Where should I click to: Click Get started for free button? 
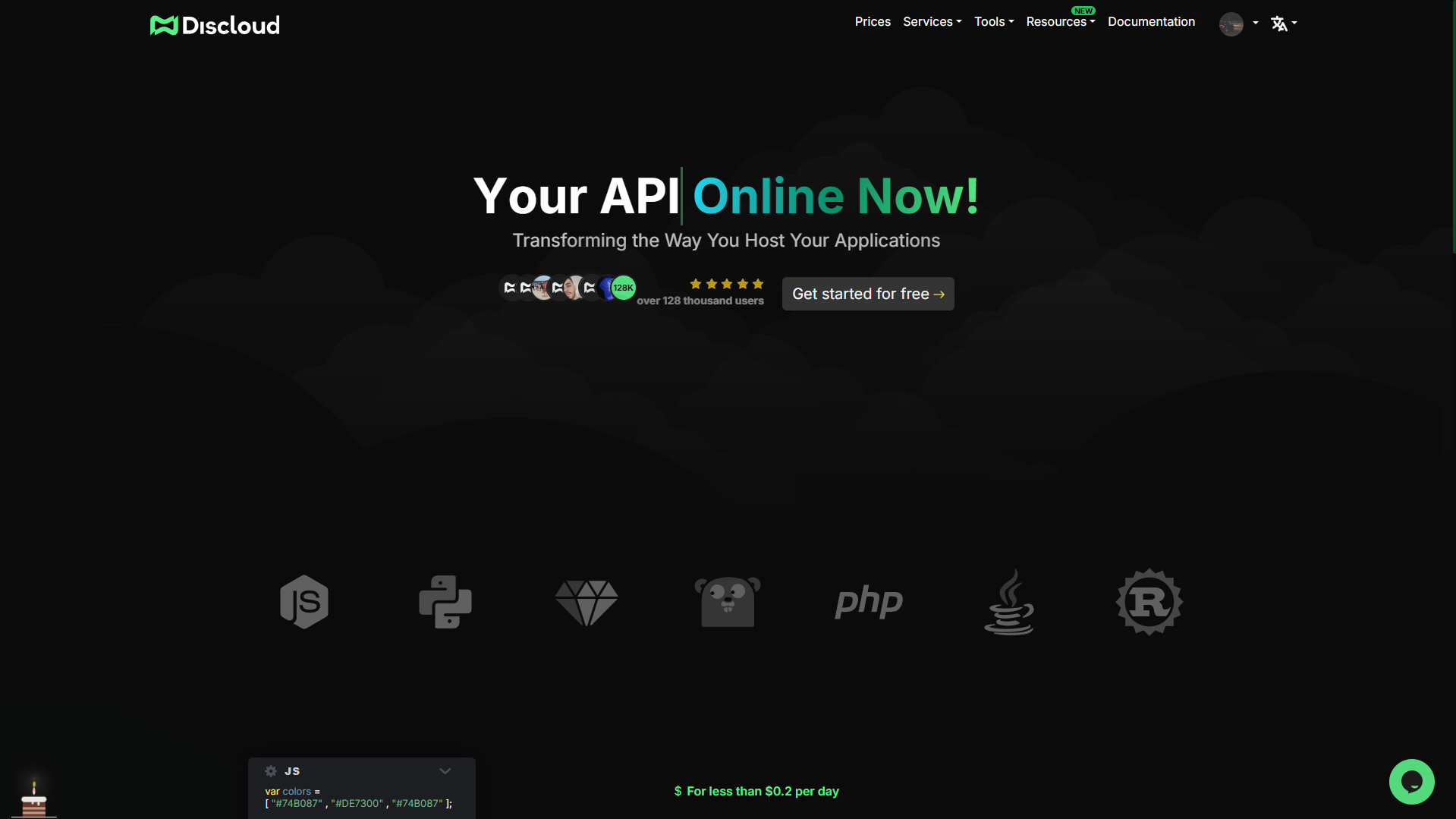[x=868, y=294]
